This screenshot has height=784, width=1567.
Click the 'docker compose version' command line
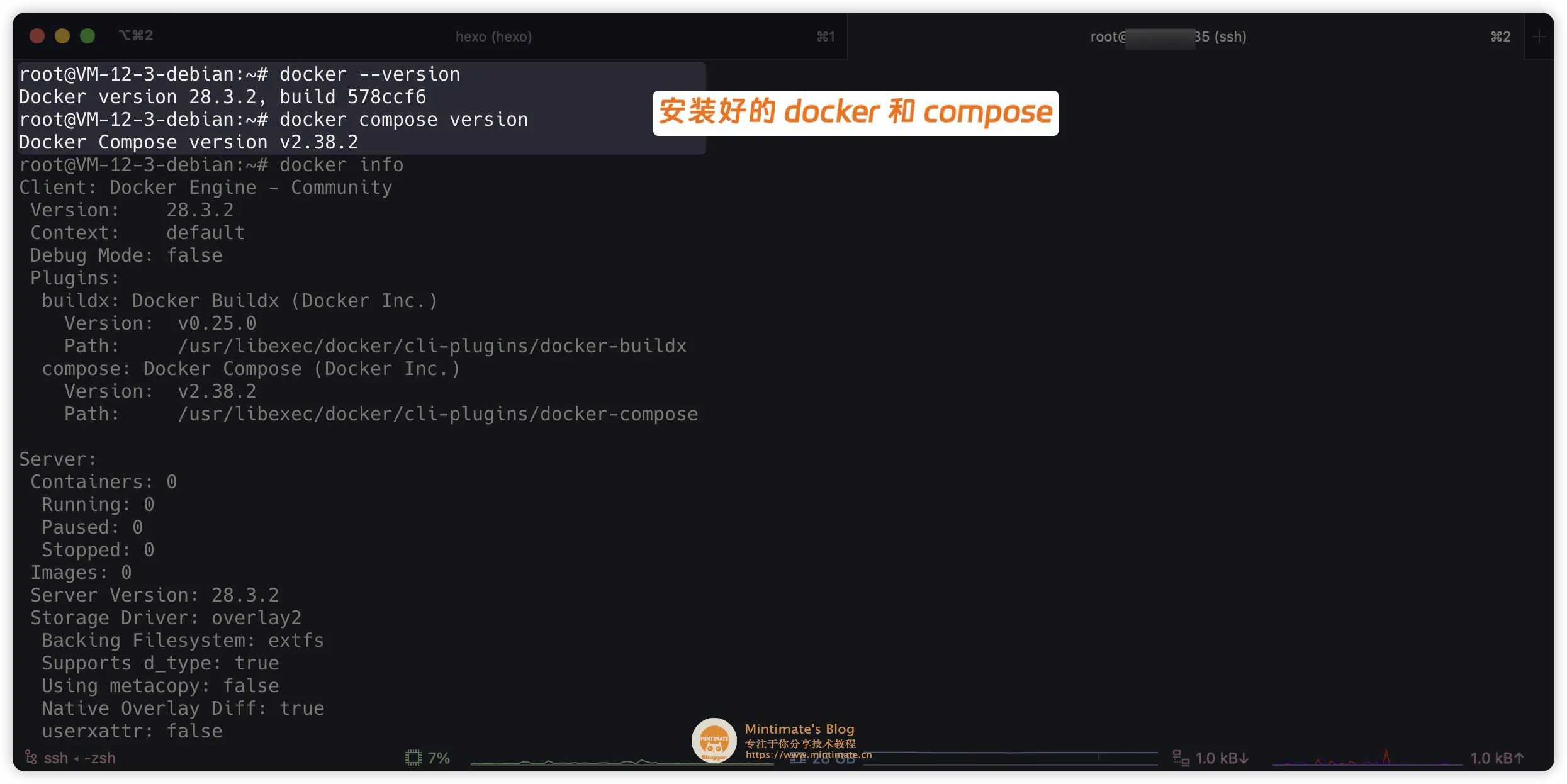(x=274, y=120)
